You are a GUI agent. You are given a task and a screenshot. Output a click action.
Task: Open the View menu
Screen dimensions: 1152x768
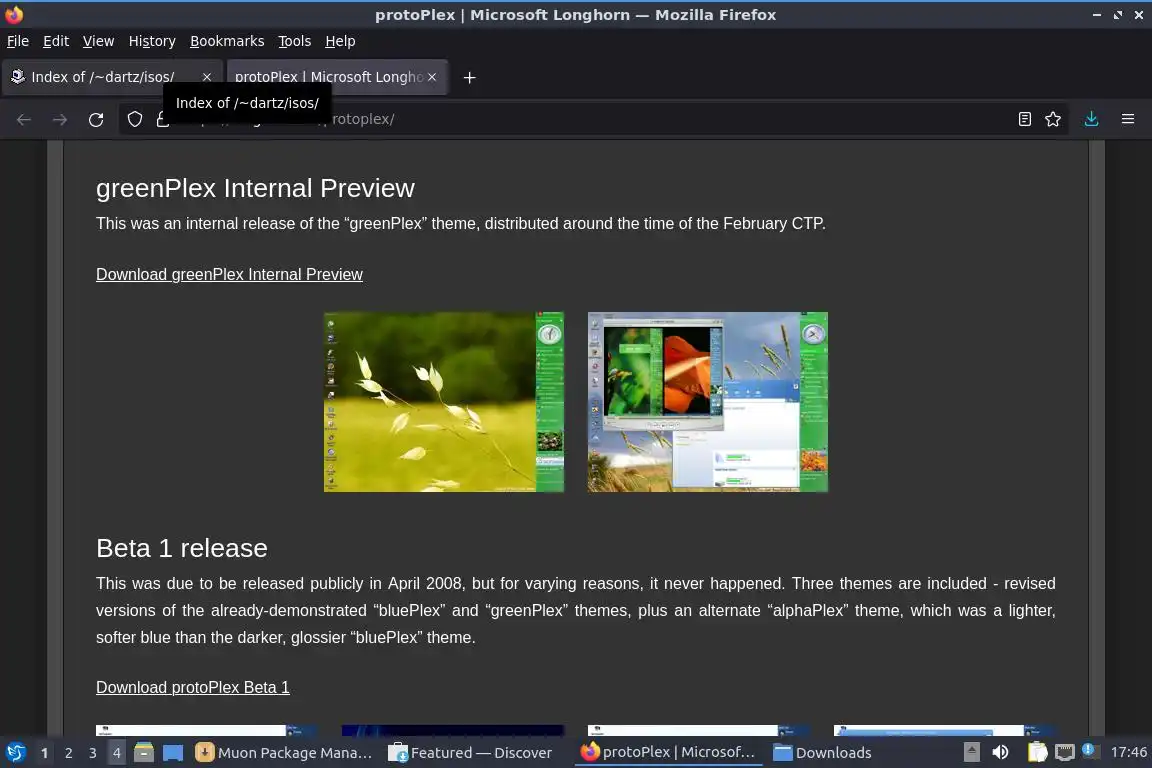pyautogui.click(x=98, y=41)
